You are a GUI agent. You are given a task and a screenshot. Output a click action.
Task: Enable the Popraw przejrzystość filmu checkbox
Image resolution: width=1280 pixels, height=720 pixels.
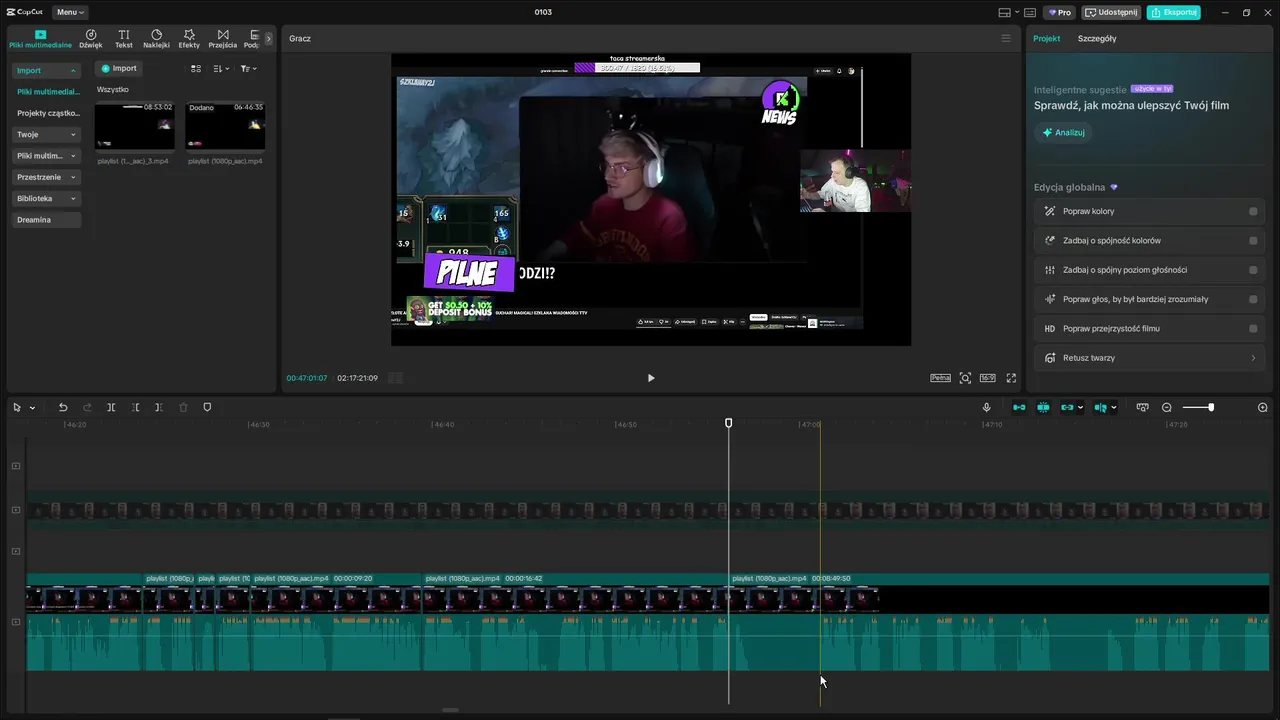1253,328
